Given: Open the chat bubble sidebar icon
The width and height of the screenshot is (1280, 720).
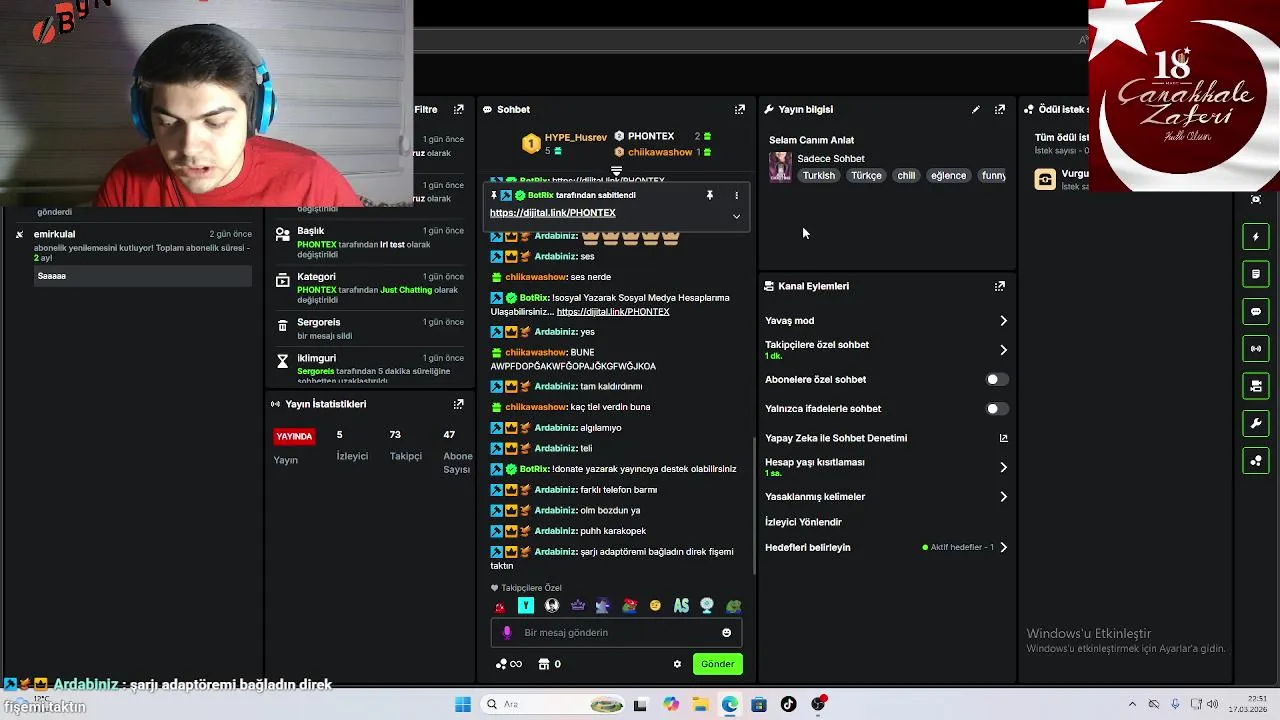Looking at the screenshot, I should coord(1256,311).
